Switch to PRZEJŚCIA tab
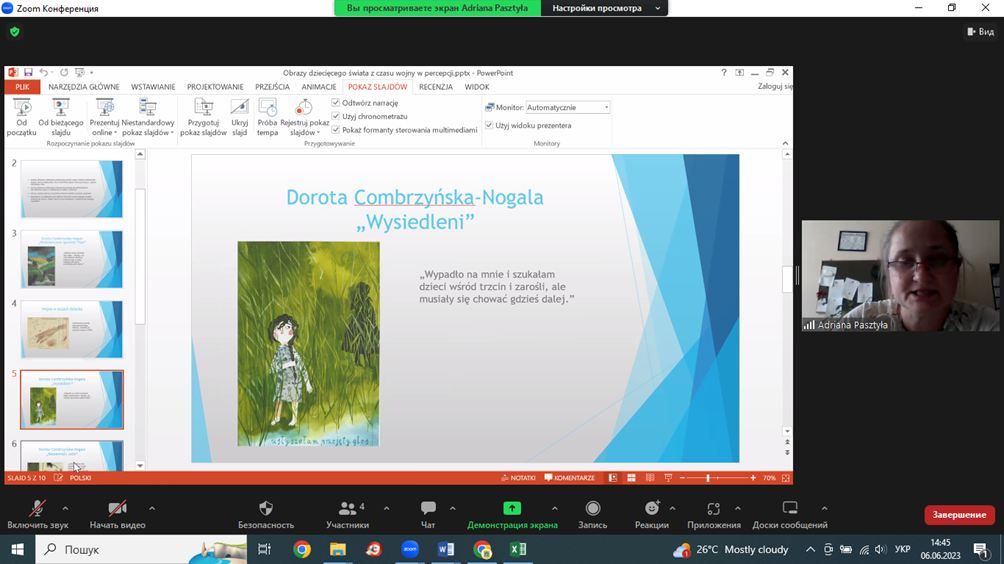The height and width of the screenshot is (564, 1004). (272, 87)
